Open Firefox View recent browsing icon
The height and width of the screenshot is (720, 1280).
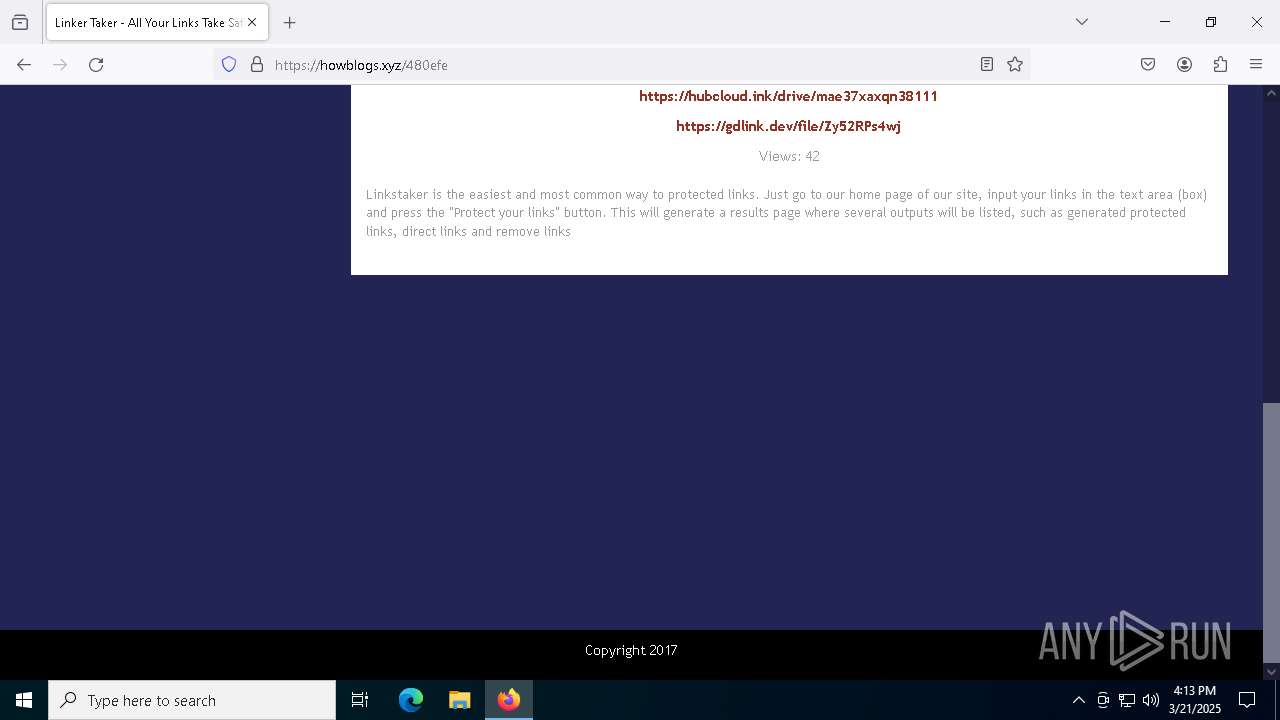[20, 22]
